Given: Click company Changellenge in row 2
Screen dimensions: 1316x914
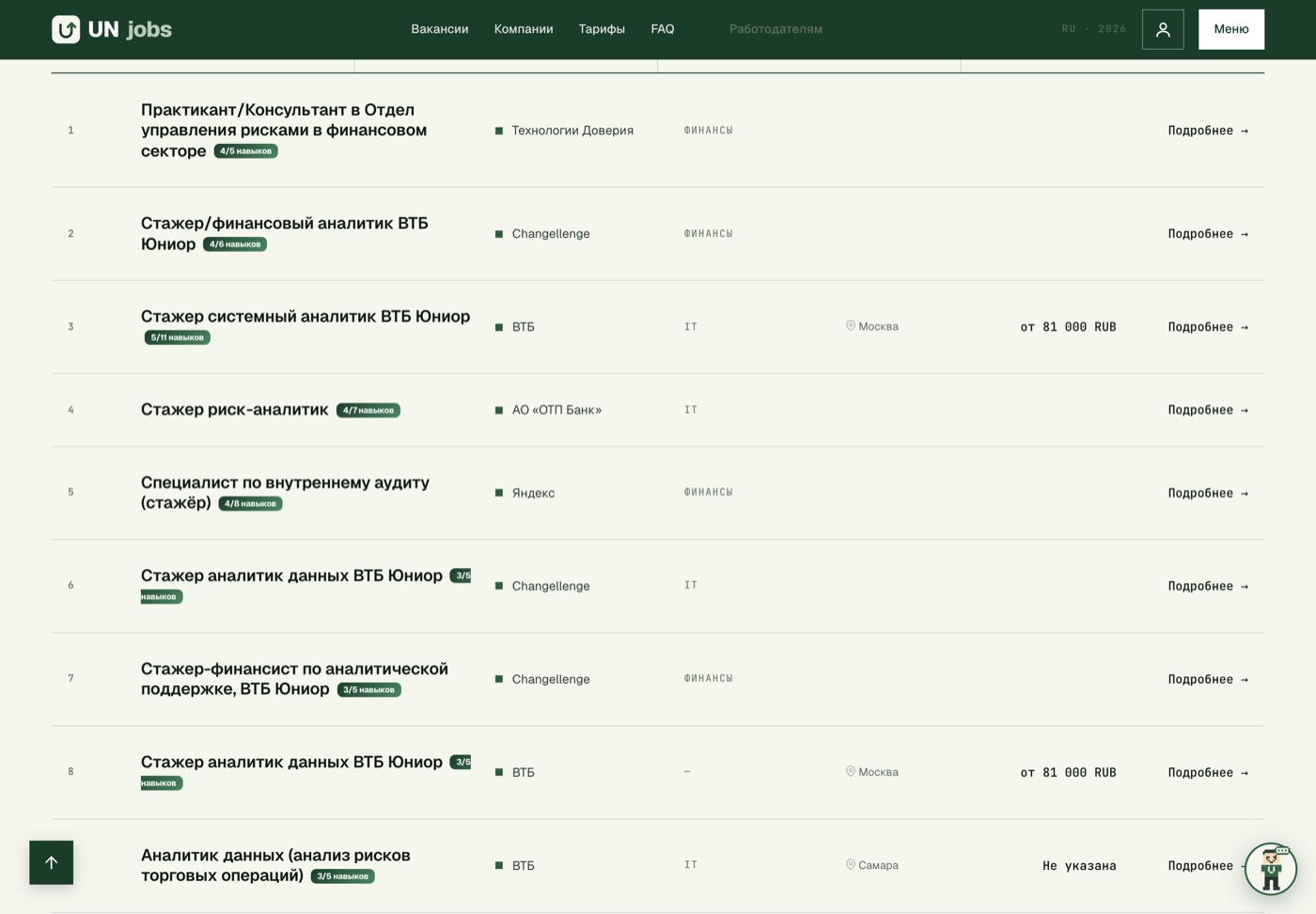Looking at the screenshot, I should [551, 234].
